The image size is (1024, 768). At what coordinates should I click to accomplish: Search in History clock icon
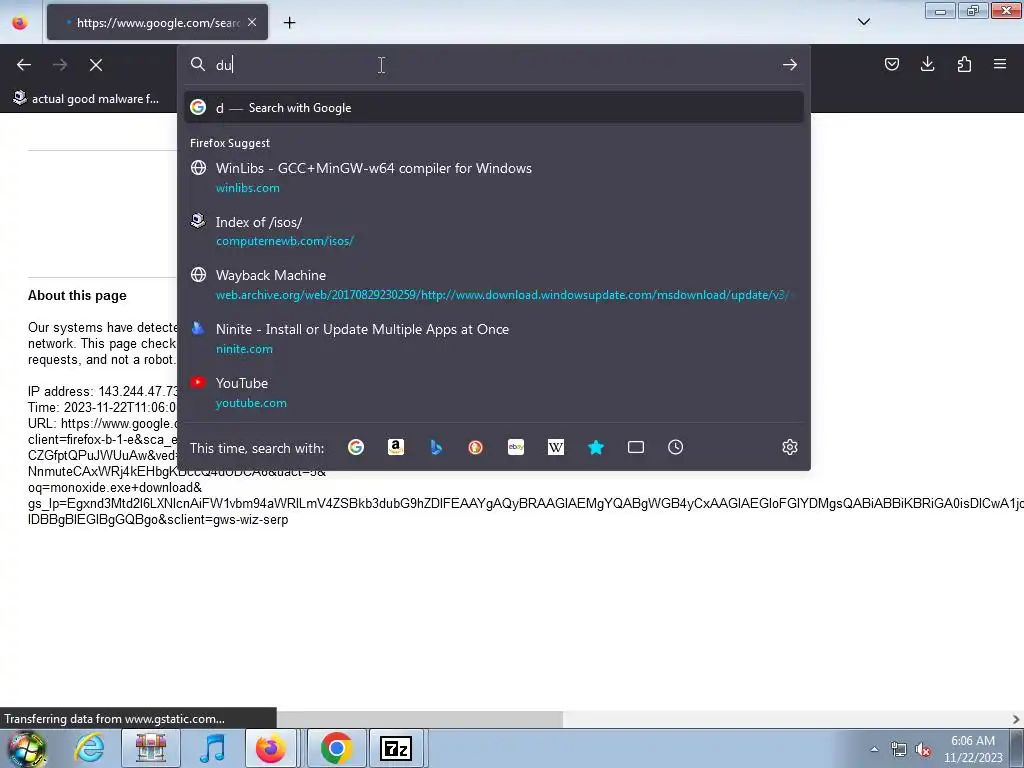(675, 447)
